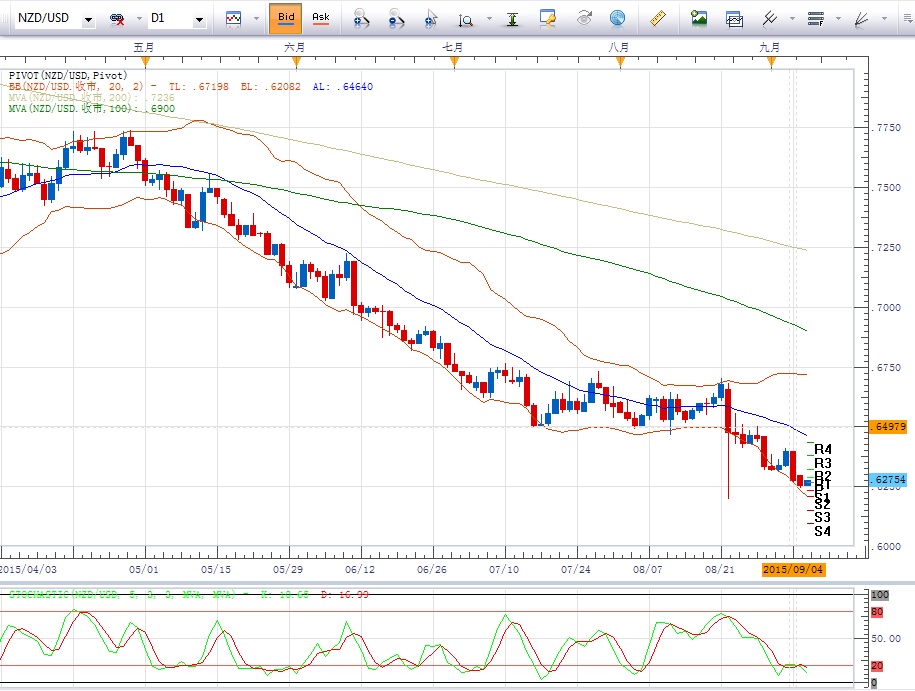915x691 pixels.
Task: Open the toolbar overflow menu
Action: (907, 19)
